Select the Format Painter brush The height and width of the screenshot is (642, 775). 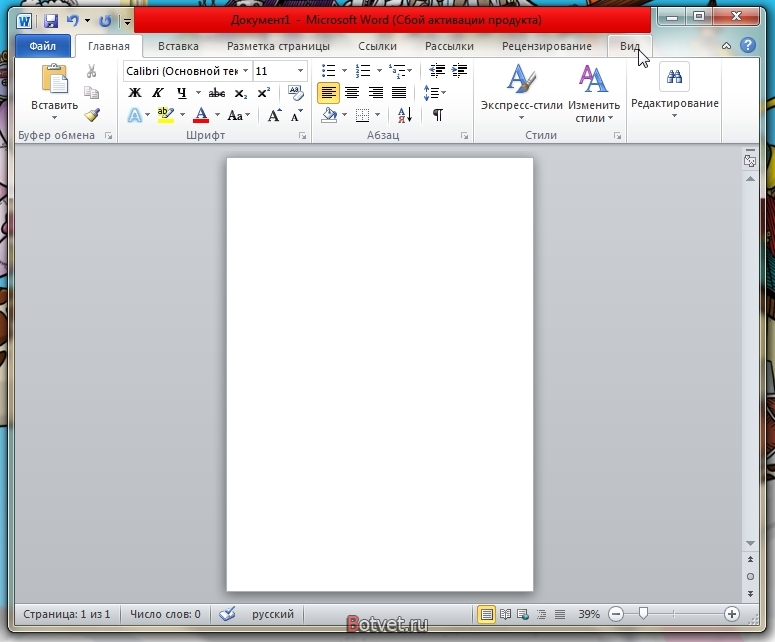coord(92,115)
